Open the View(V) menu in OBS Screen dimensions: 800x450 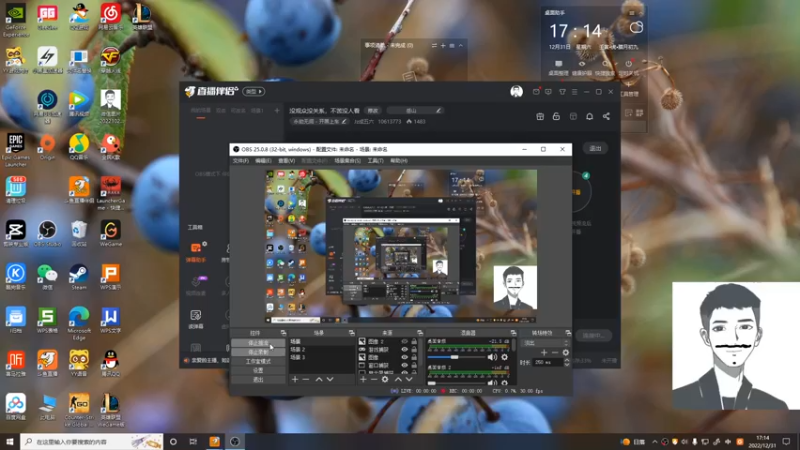click(x=286, y=161)
